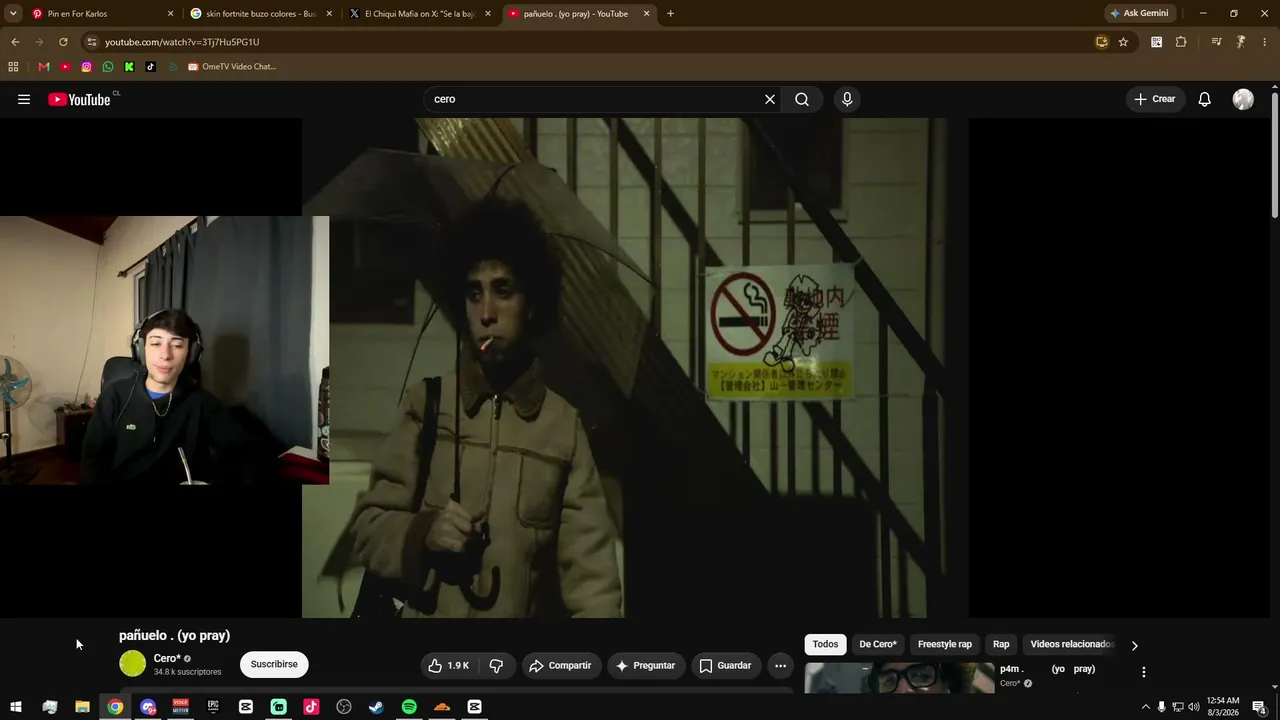Viewport: 1280px width, 720px height.
Task: Open the TikTok bookmark
Action: click(x=151, y=67)
